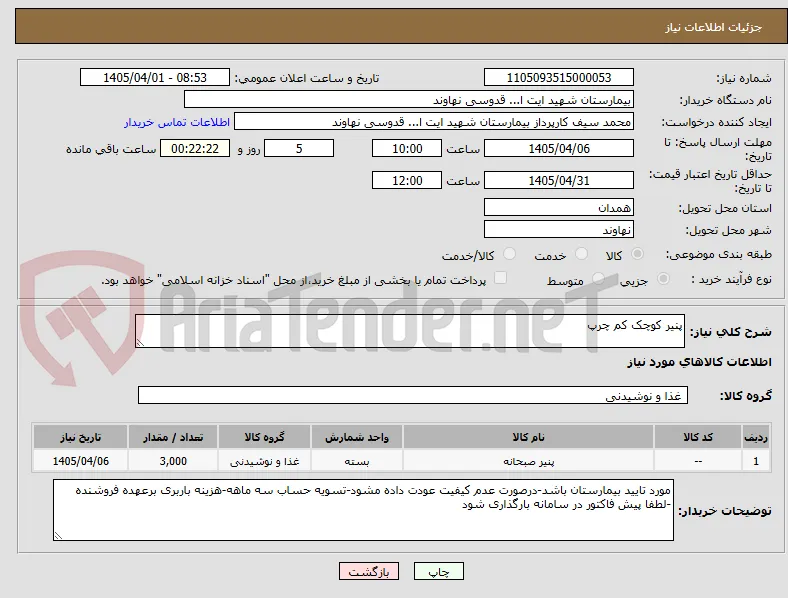Click the response time 10:00 field
Image resolution: width=788 pixels, height=598 pixels.
pos(407,148)
